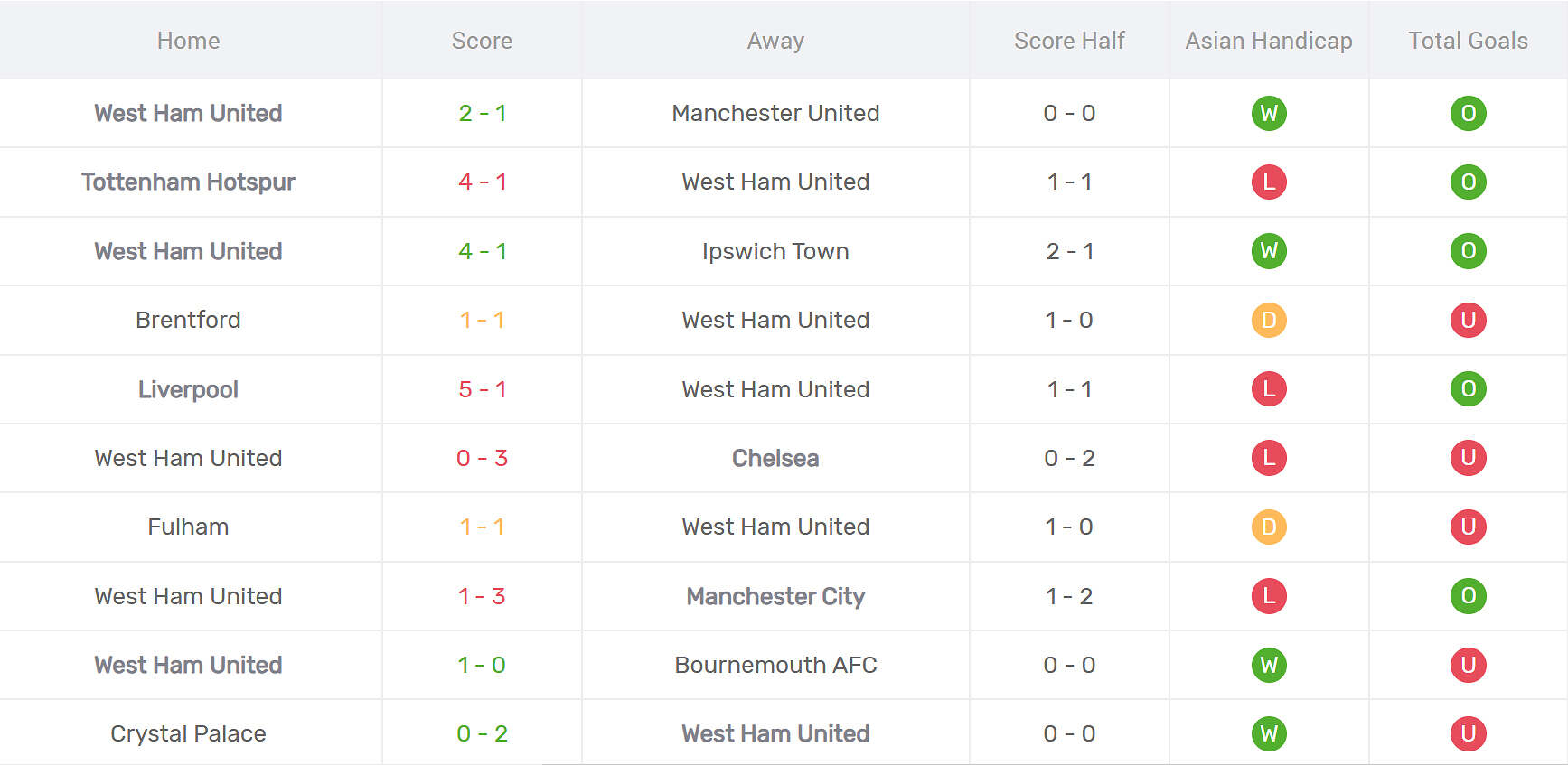Click the red L badge in Liverpool row
This screenshot has height=765, width=1568.
pyautogui.click(x=1269, y=389)
